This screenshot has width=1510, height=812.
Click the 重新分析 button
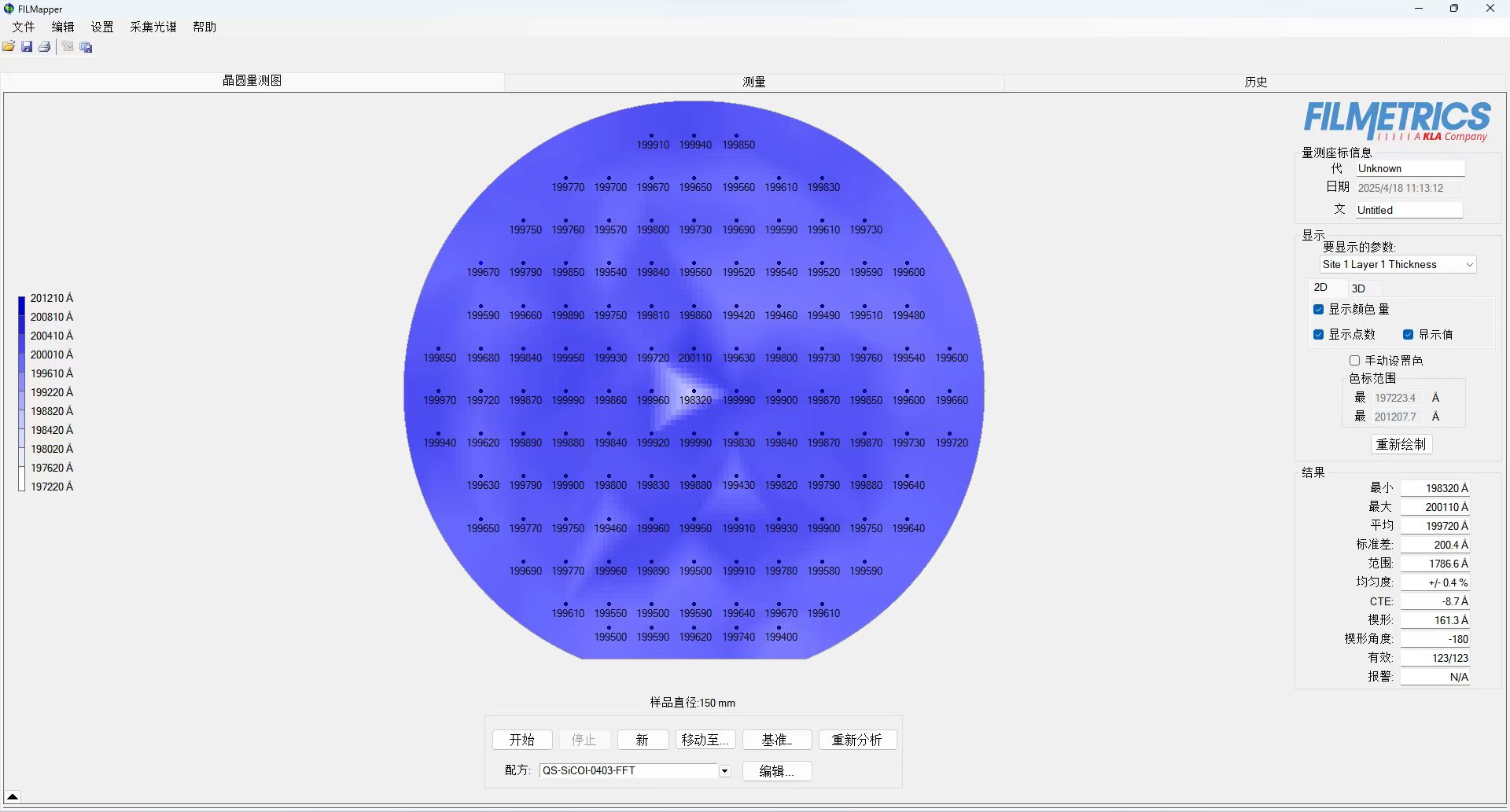click(x=856, y=740)
